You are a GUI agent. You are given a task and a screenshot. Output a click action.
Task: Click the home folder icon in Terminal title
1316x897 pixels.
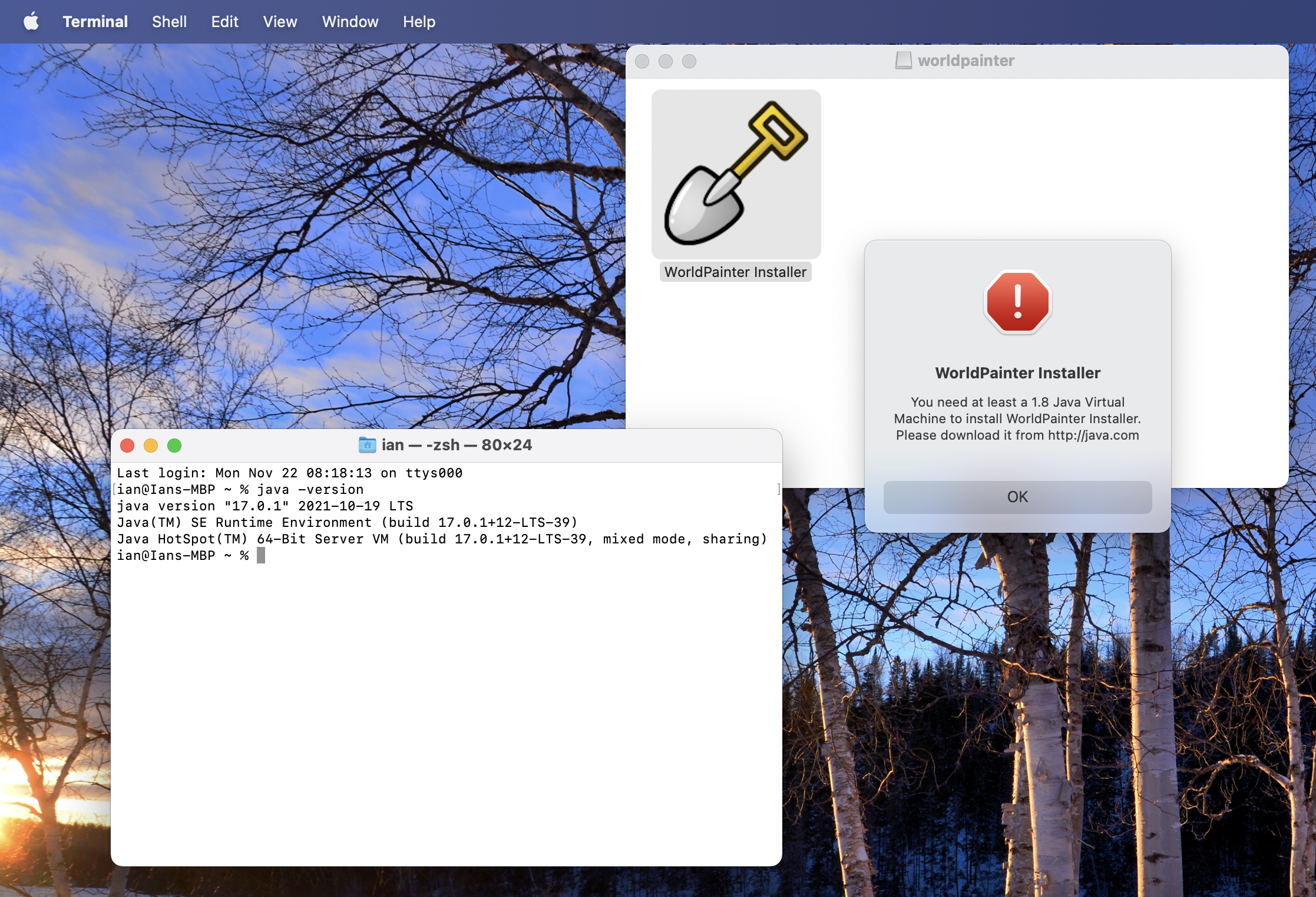click(x=367, y=445)
